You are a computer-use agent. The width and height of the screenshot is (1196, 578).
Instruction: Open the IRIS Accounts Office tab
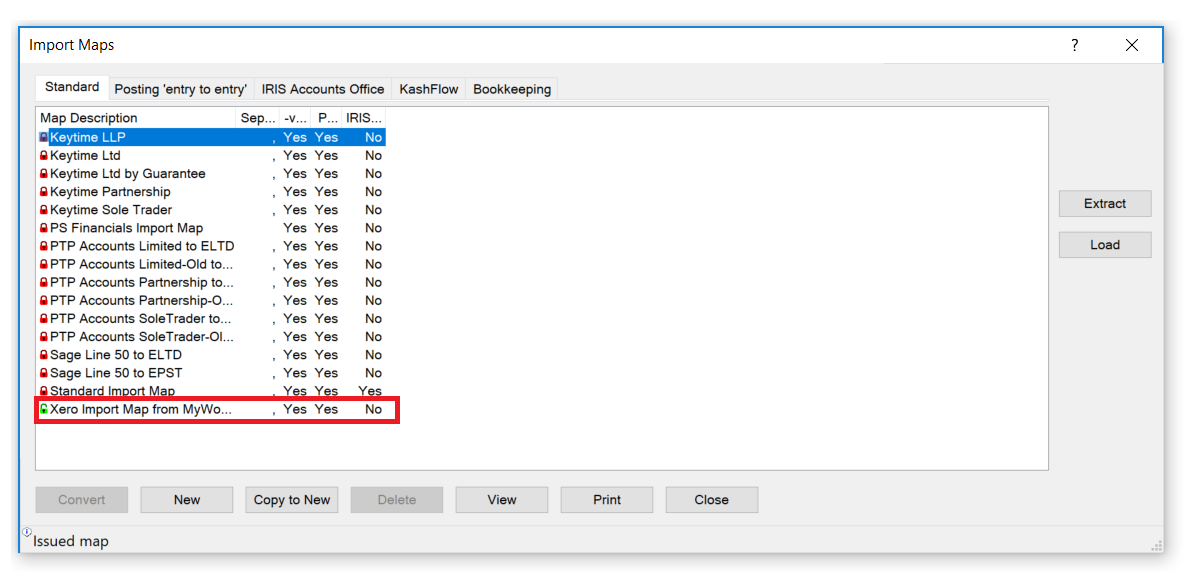point(323,89)
